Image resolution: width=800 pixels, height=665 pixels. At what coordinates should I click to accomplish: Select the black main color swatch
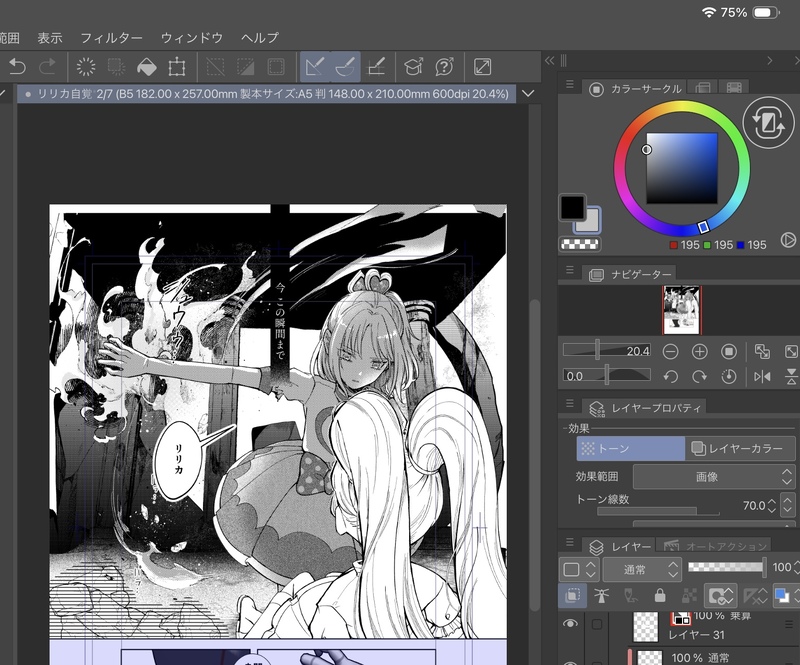(x=572, y=207)
